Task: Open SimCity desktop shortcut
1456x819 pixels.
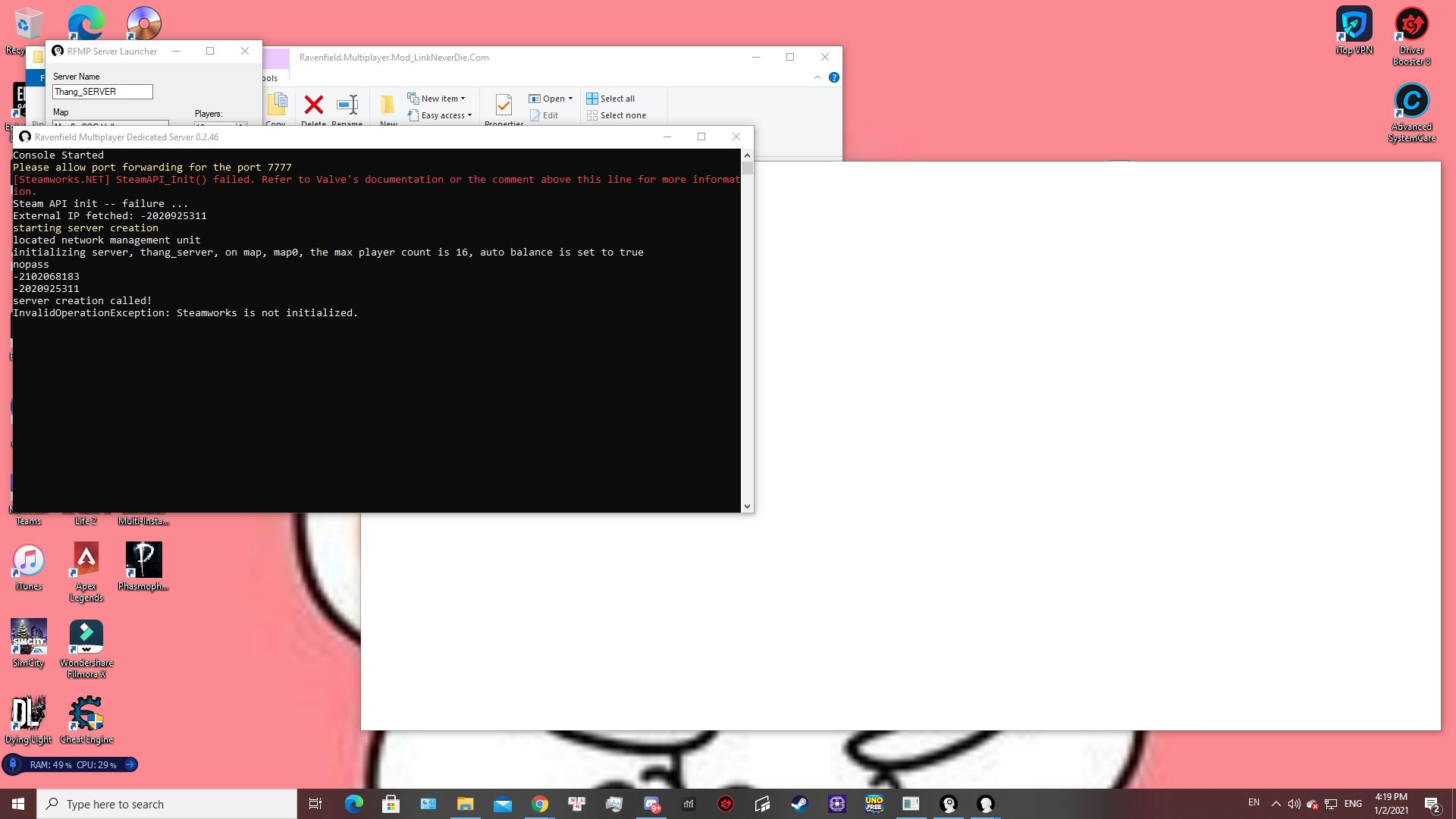Action: pos(28,643)
